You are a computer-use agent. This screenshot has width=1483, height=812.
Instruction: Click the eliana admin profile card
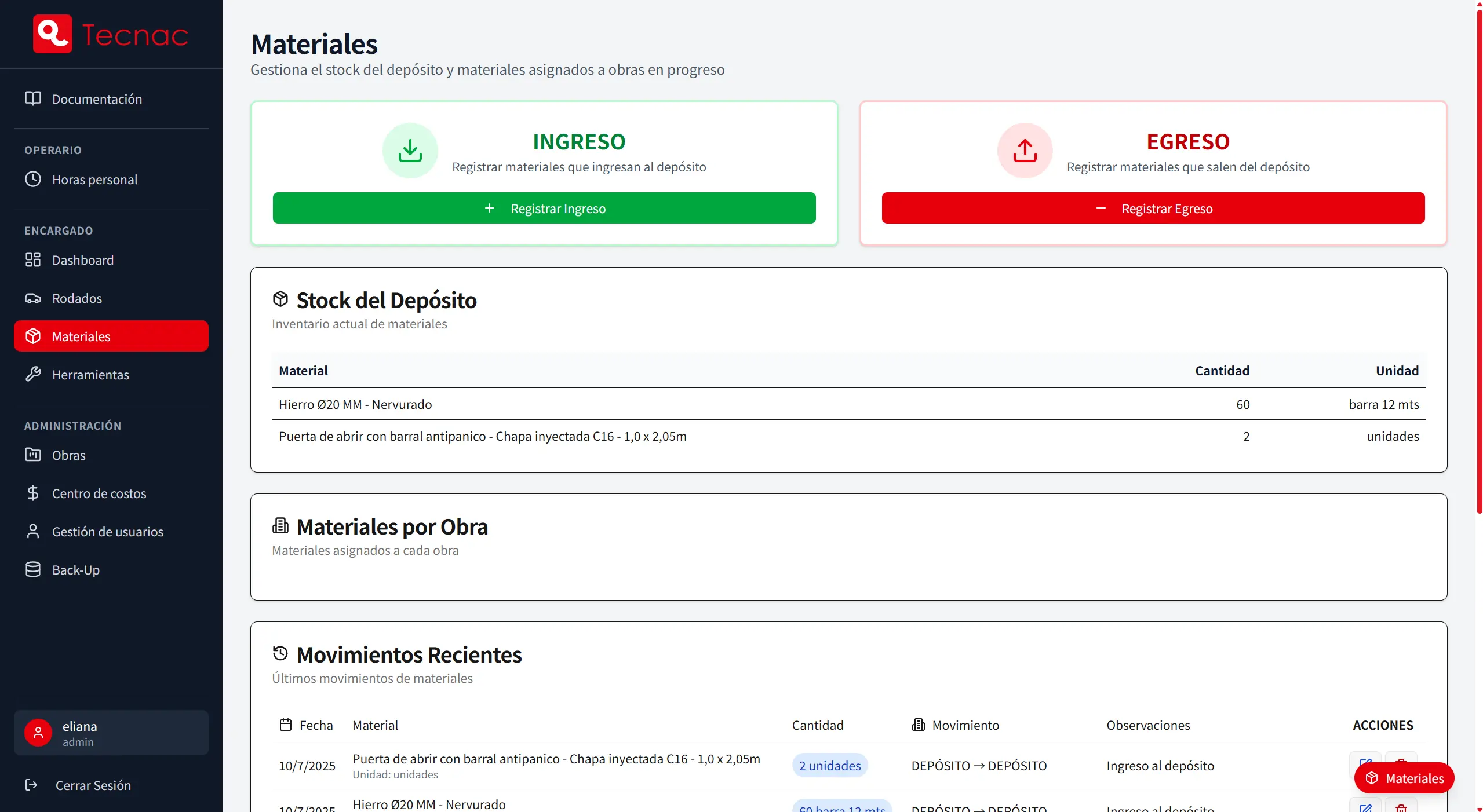pos(110,731)
